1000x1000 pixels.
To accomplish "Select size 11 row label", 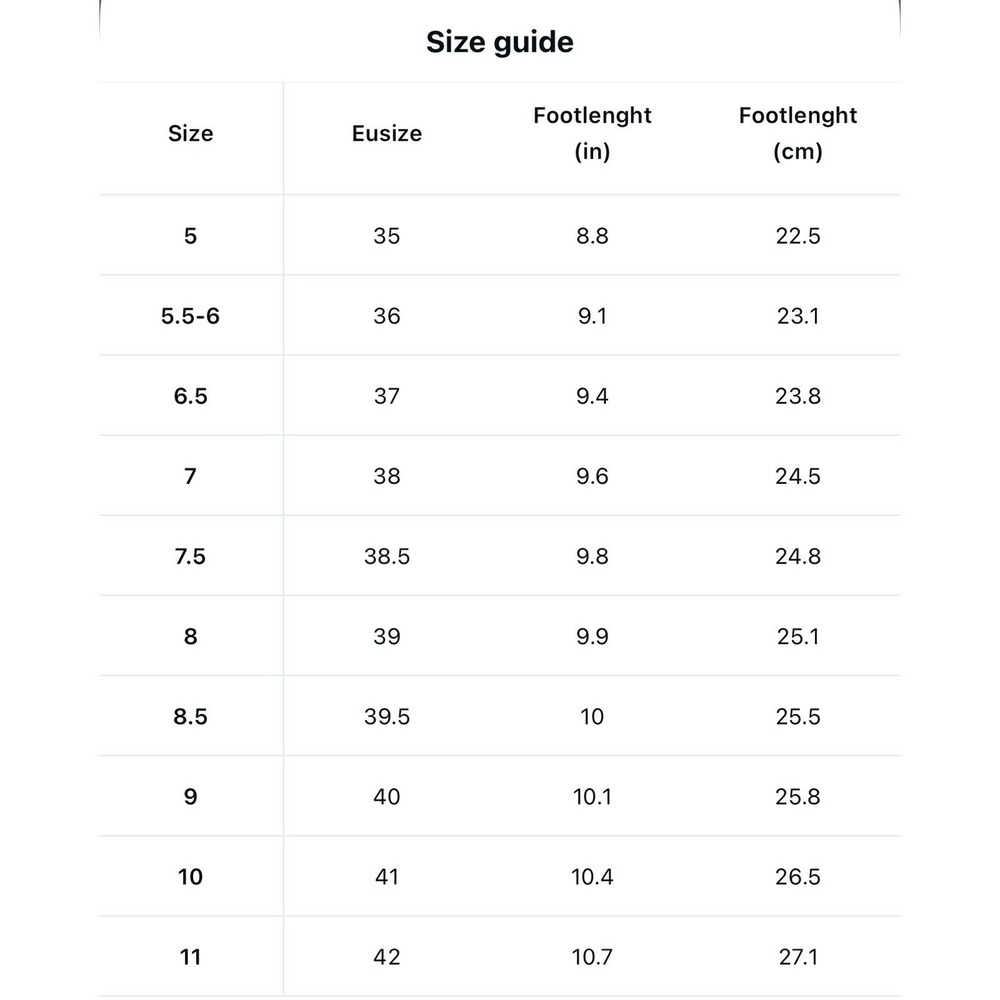I will pyautogui.click(x=191, y=957).
